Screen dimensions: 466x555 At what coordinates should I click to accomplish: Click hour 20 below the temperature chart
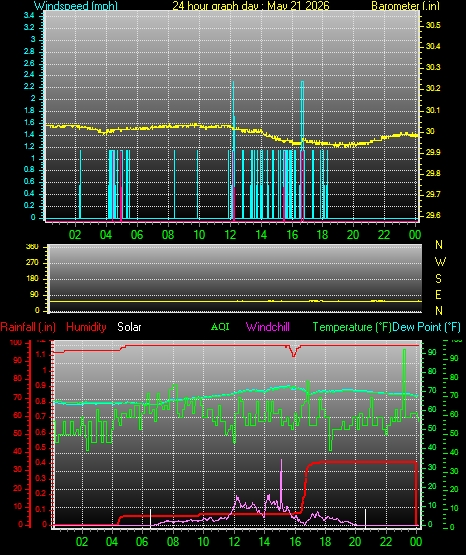click(x=355, y=542)
